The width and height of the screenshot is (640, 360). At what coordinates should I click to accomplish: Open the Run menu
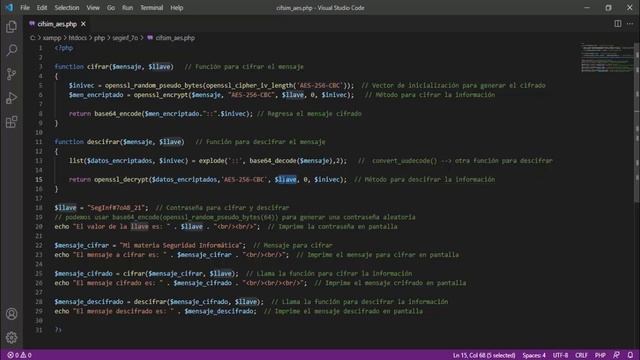coord(127,8)
